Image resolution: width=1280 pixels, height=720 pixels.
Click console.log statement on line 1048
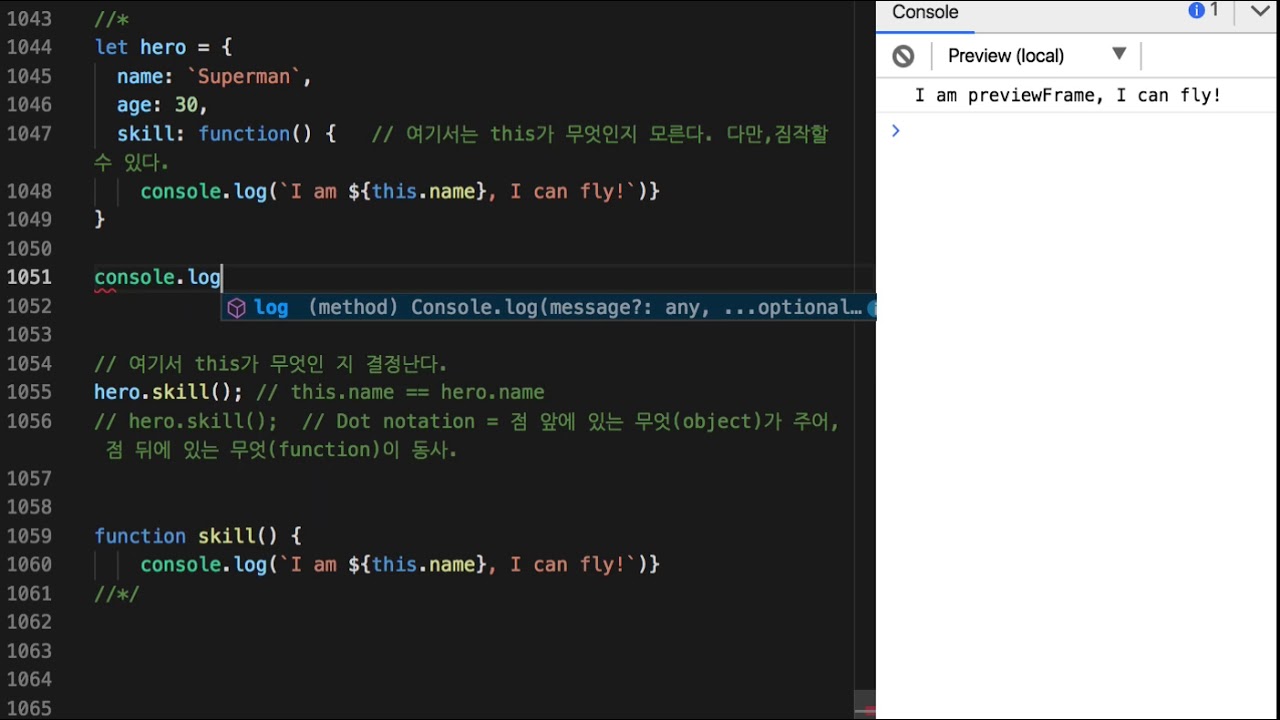point(400,191)
